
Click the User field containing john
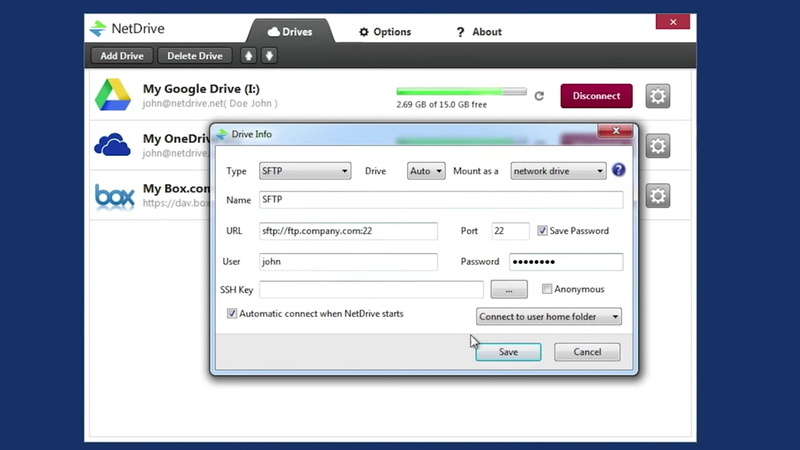348,262
